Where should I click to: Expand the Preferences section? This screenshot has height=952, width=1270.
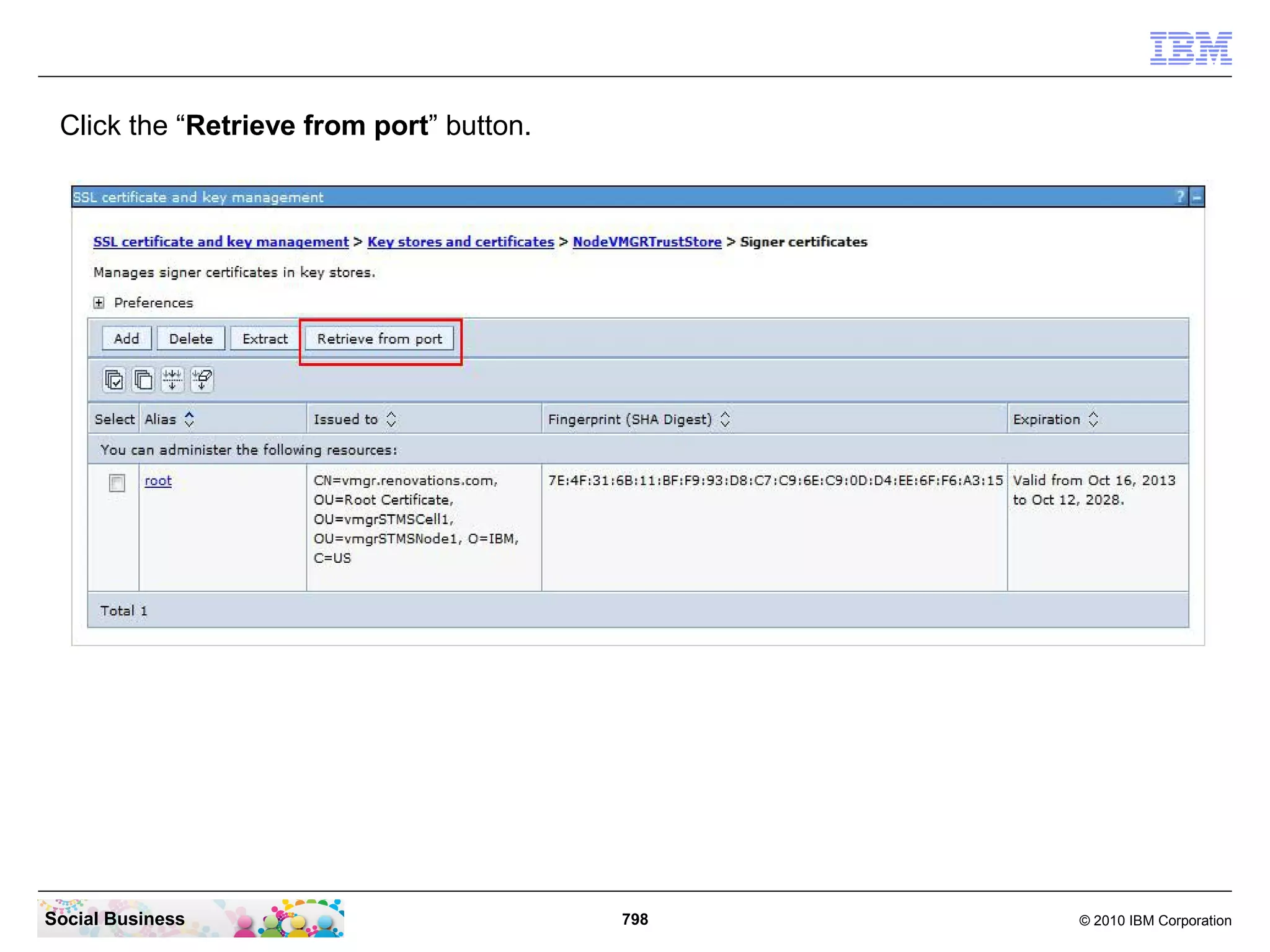point(99,302)
